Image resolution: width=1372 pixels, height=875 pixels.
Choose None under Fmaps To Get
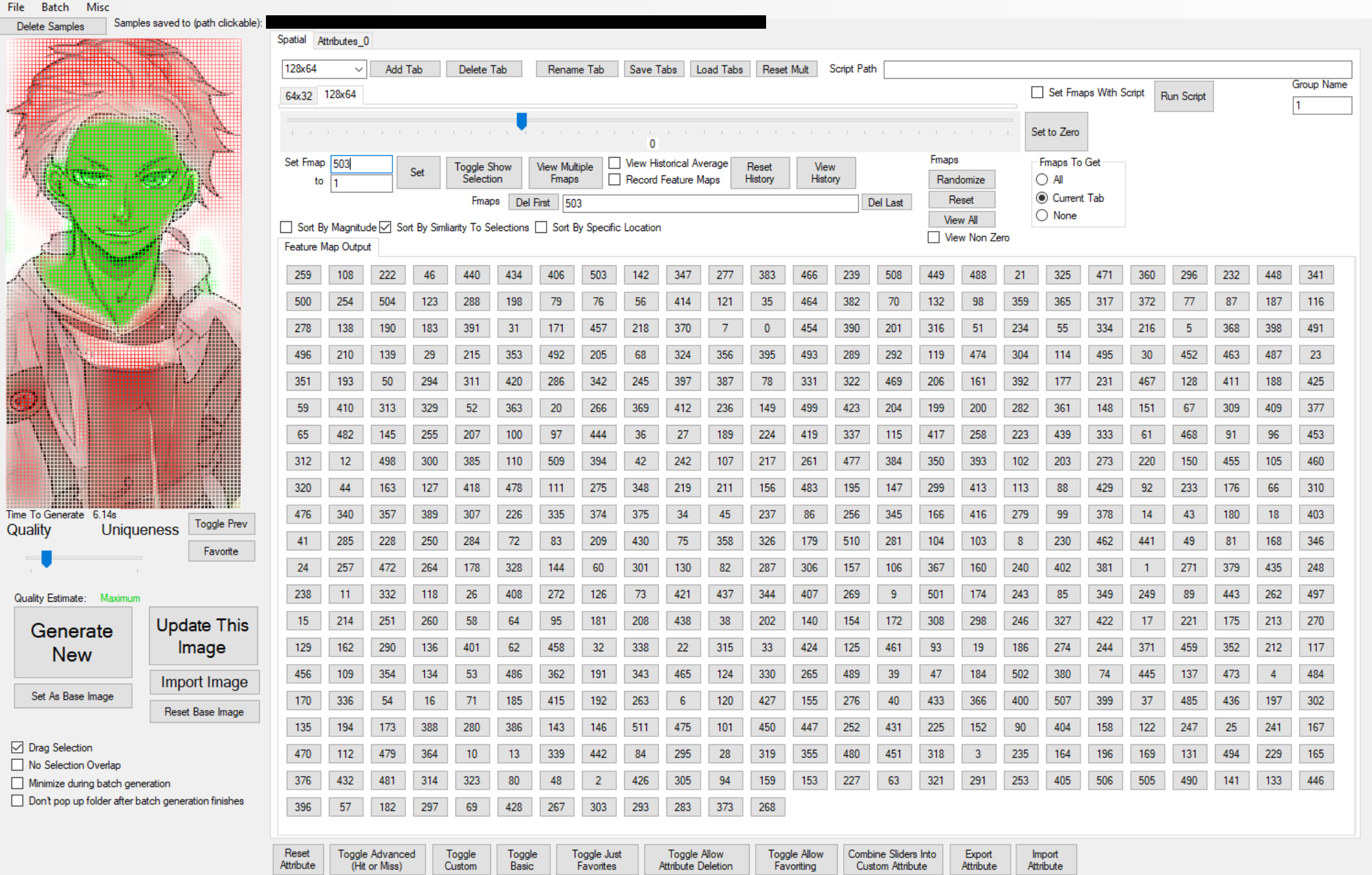tap(1042, 215)
